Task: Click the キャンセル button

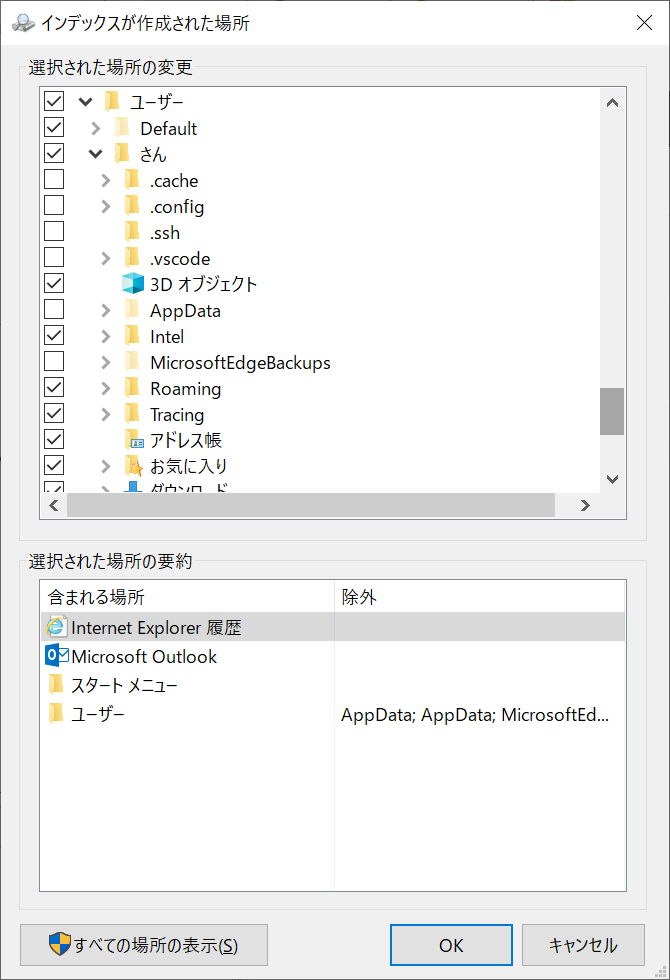Action: pyautogui.click(x=583, y=945)
